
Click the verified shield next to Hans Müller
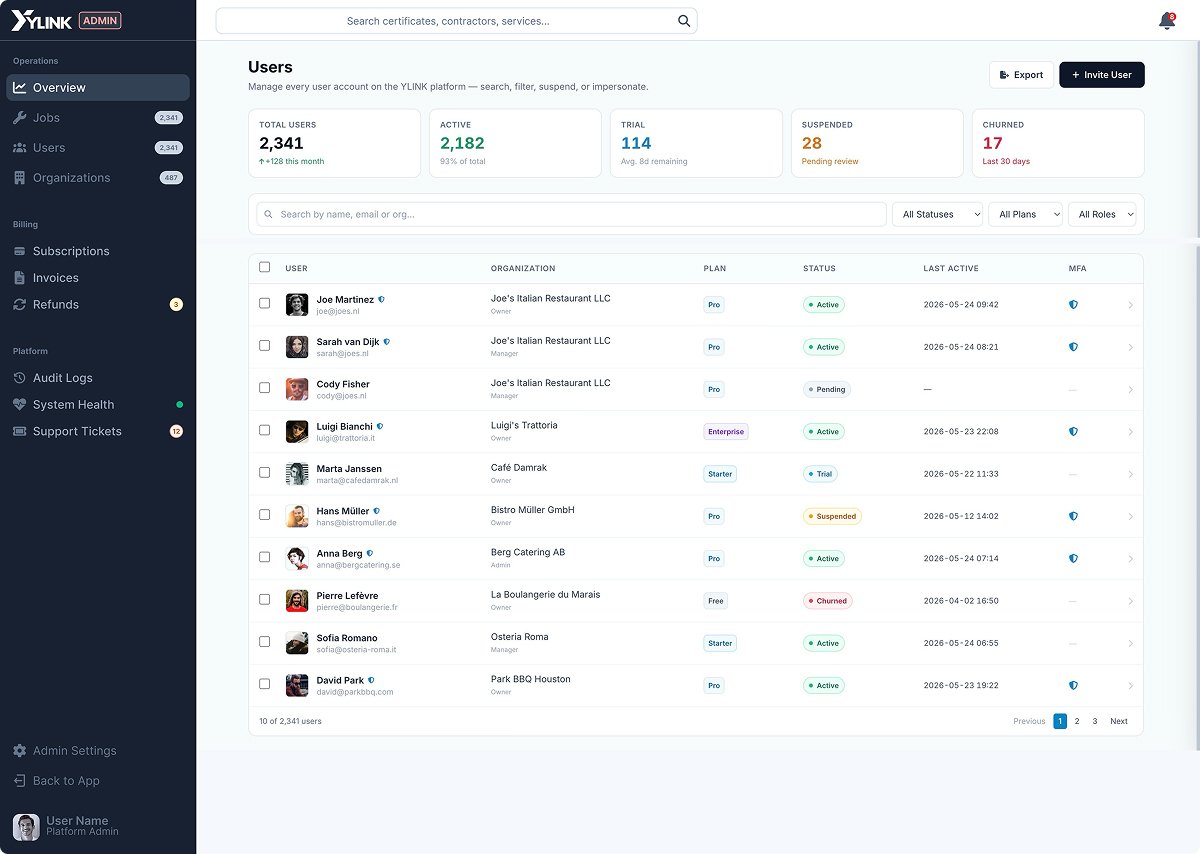point(377,511)
